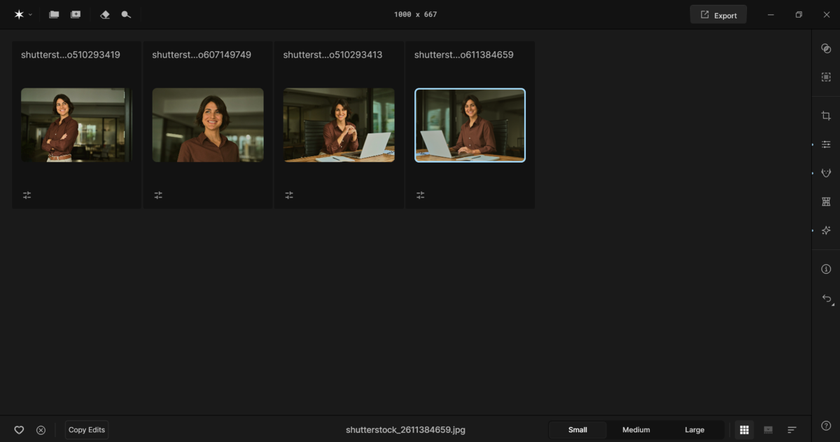Click the open folder icon
Image resolution: width=840 pixels, height=442 pixels.
[x=54, y=15]
